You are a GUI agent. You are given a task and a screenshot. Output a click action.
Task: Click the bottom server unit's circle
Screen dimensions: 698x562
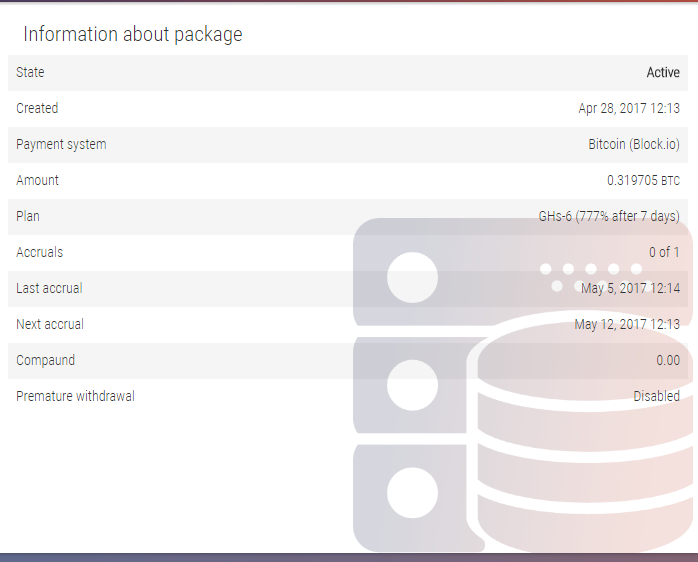[412, 493]
